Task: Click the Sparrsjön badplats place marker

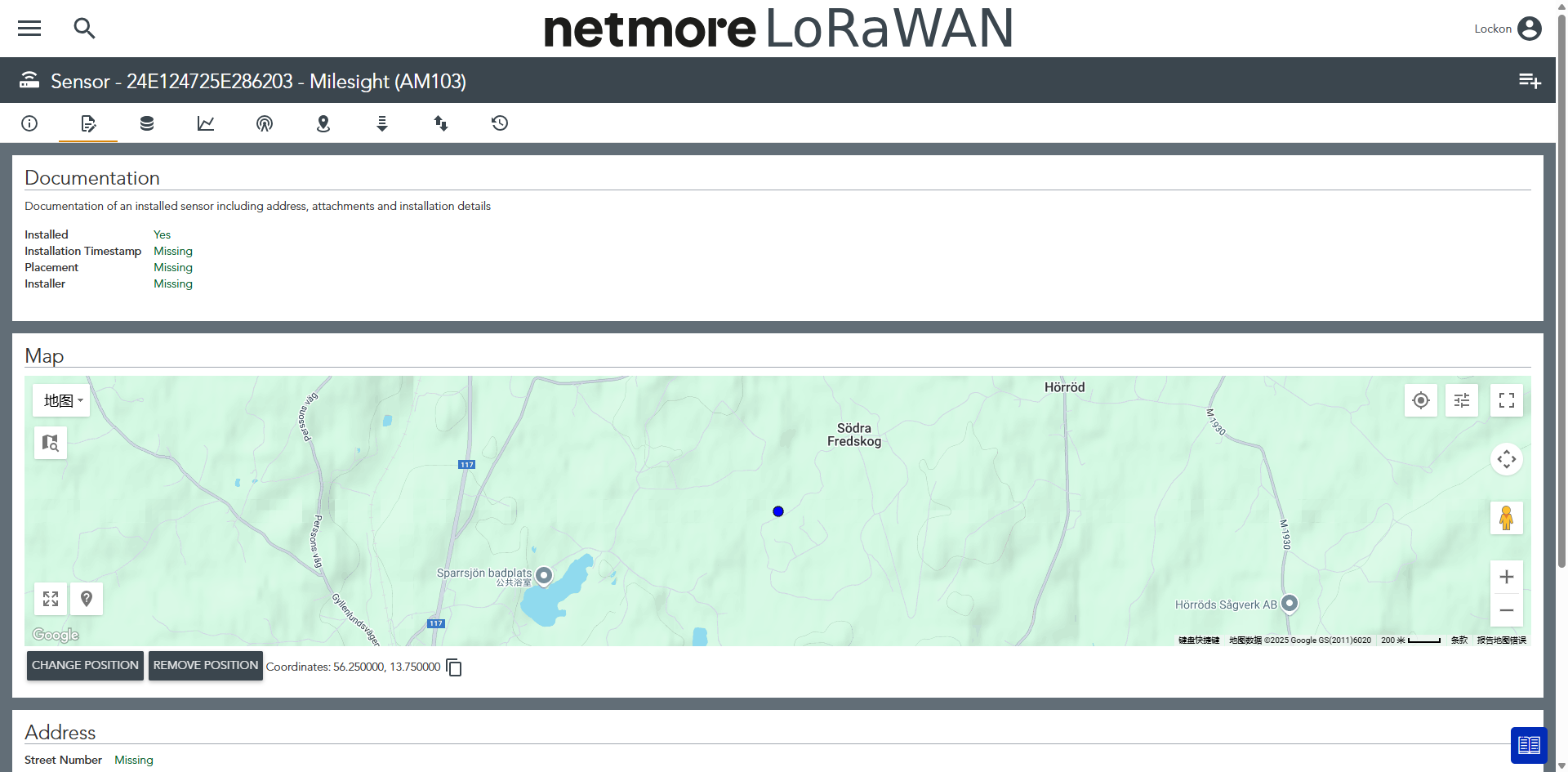Action: (544, 575)
